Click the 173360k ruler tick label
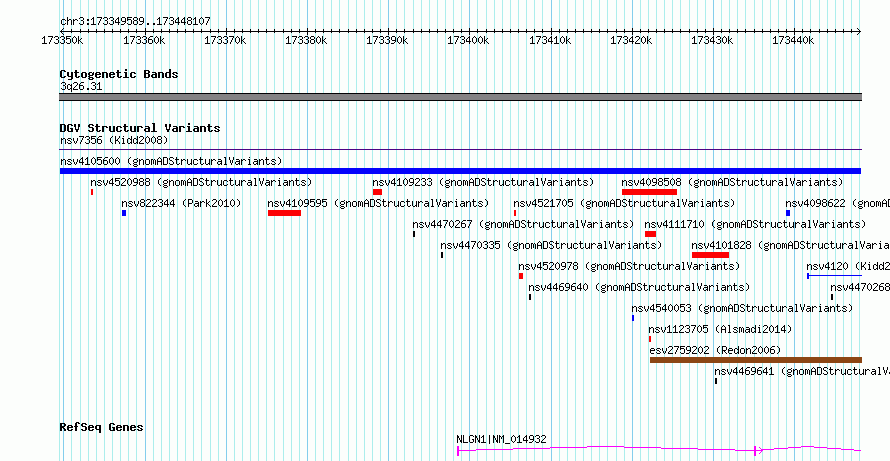The height and width of the screenshot is (461, 890). [x=144, y=40]
